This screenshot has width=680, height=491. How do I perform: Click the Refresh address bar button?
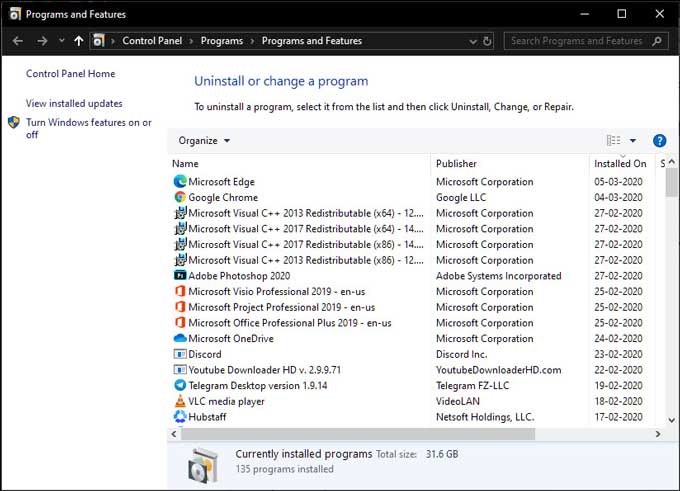point(487,41)
